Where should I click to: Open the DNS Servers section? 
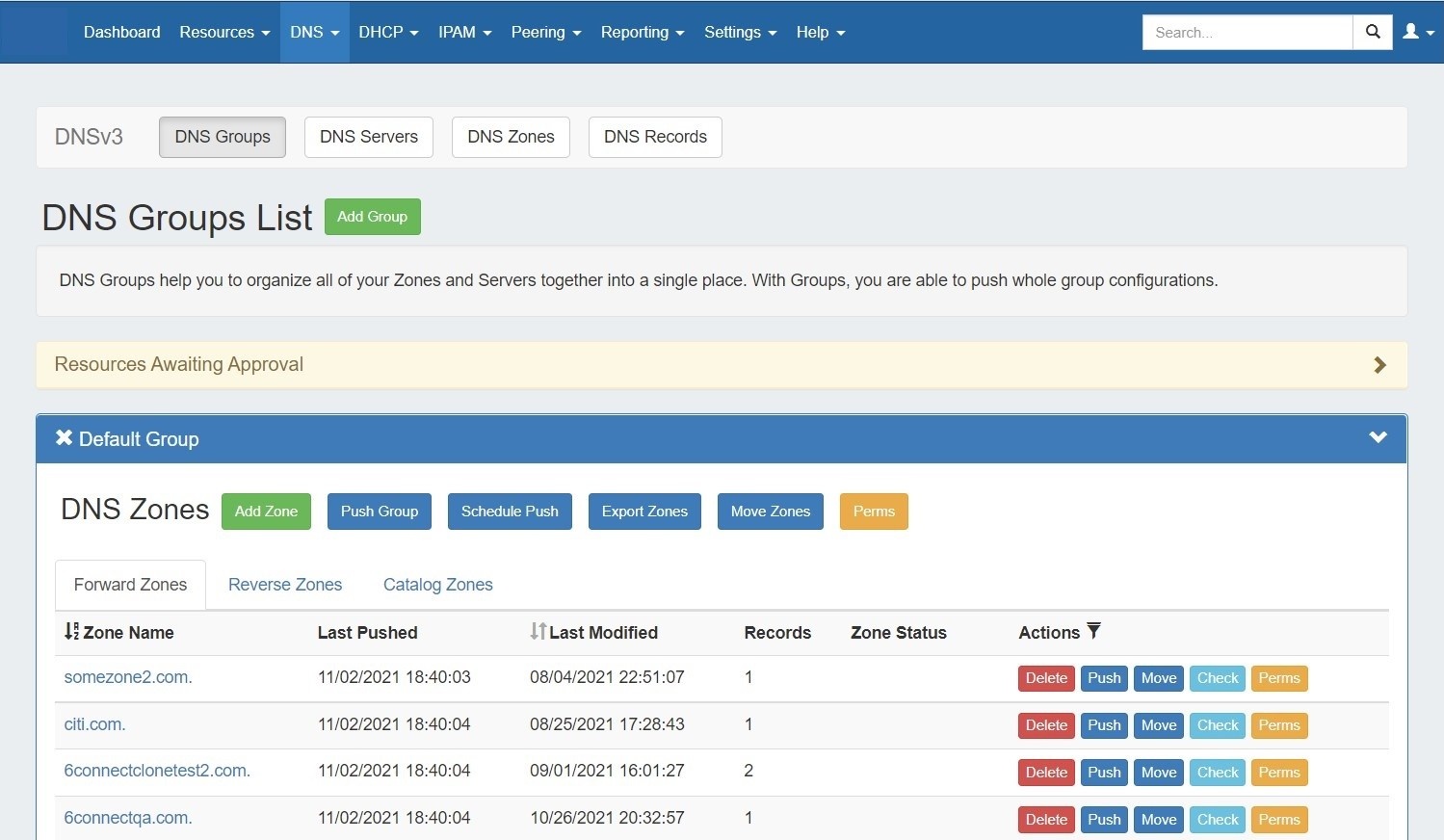(368, 137)
